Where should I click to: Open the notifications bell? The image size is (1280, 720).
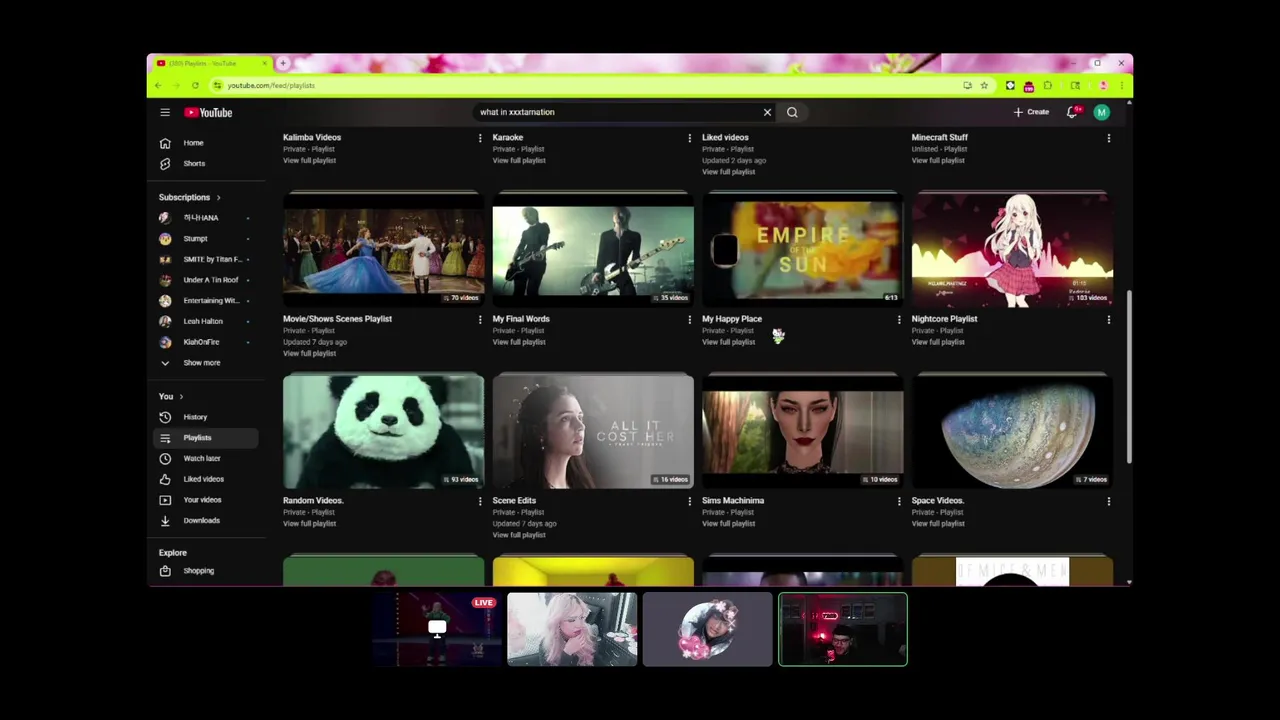[x=1072, y=112]
